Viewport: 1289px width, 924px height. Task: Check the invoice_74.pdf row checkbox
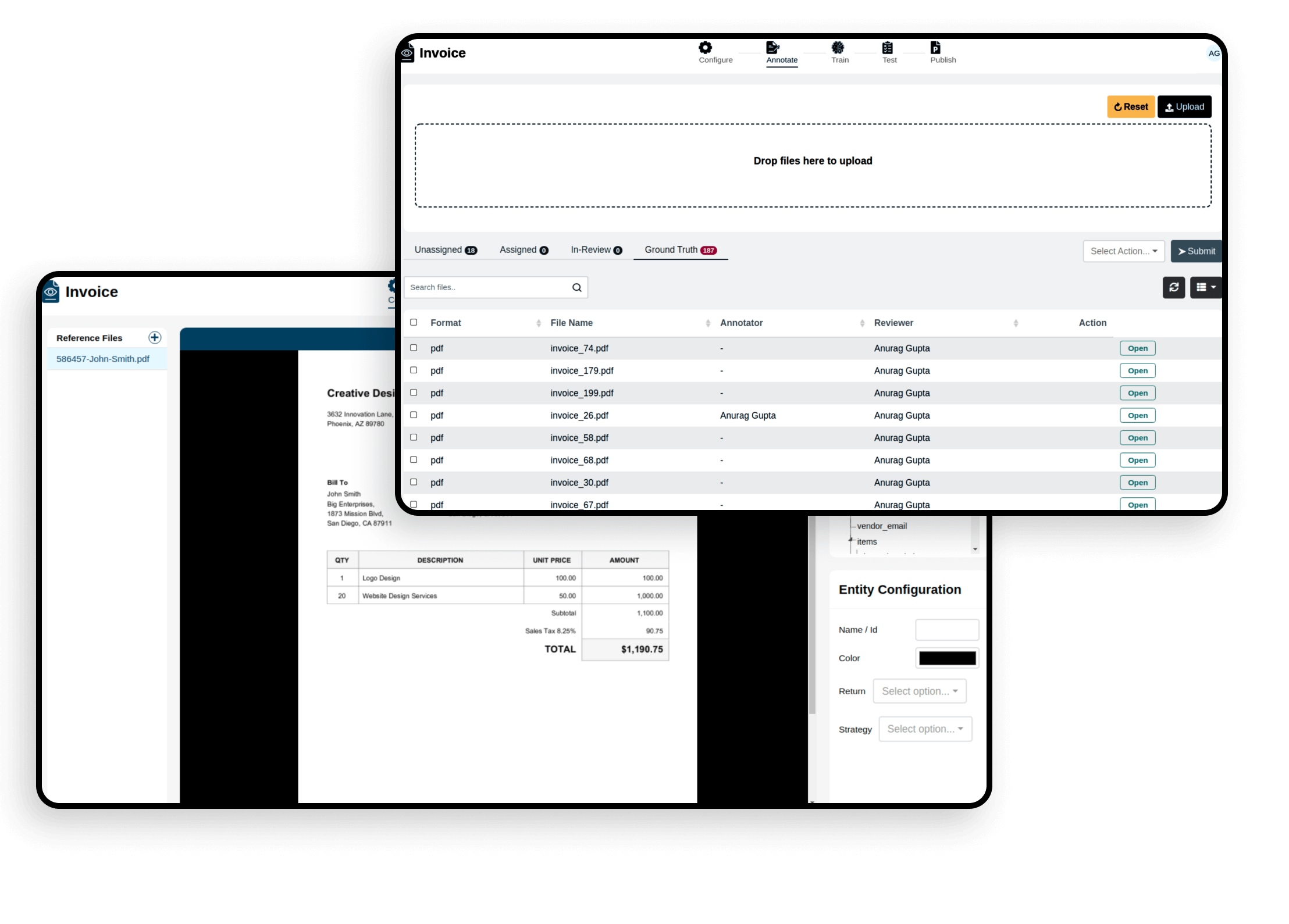tap(414, 348)
